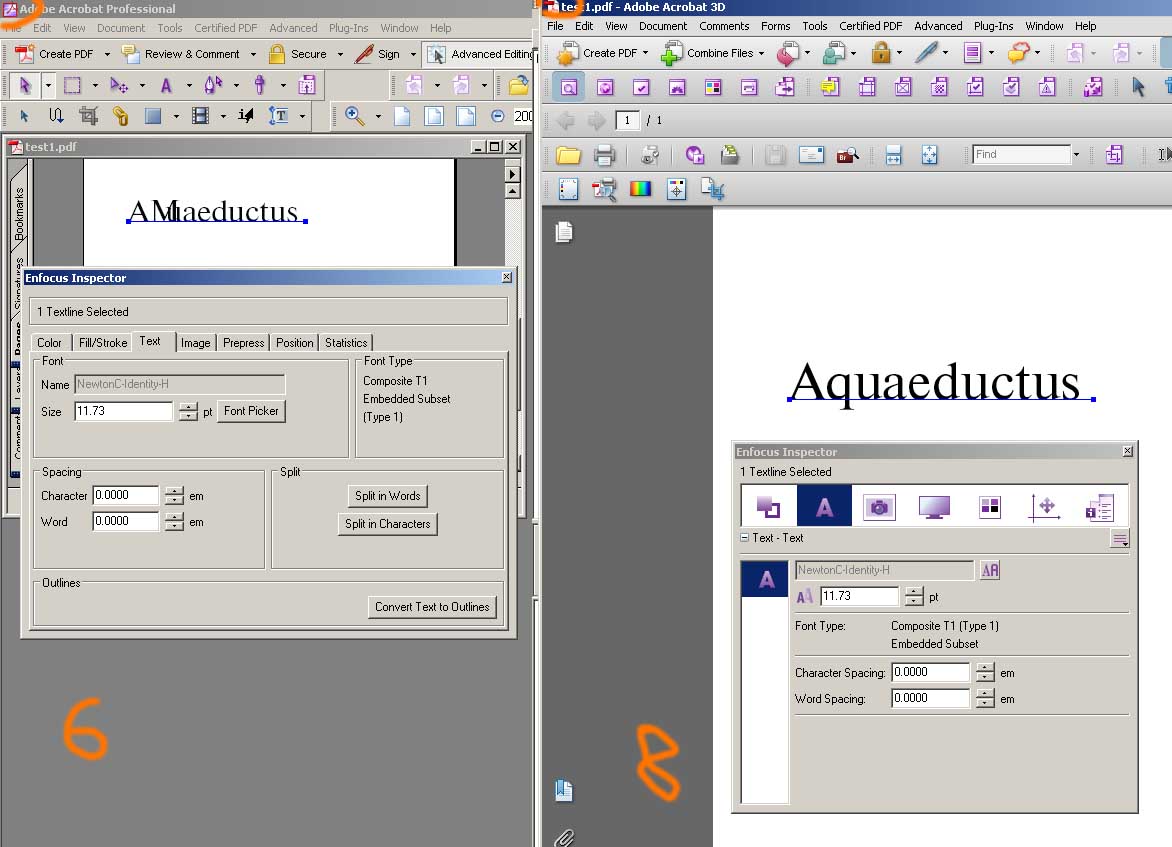Select the monitor Prepress category in right Inspector
The width and height of the screenshot is (1172, 847).
(934, 507)
